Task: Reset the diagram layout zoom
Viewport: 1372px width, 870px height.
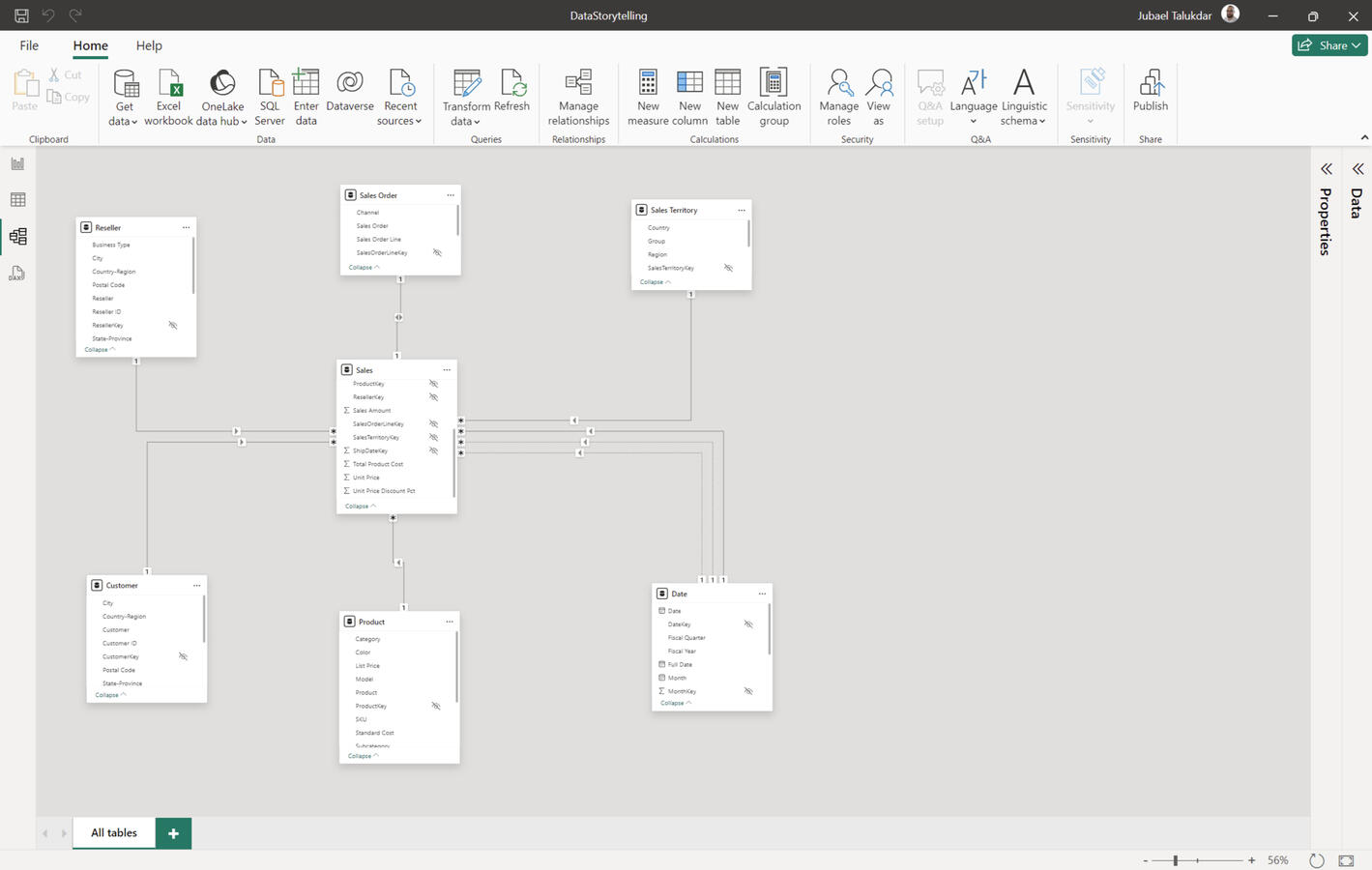Action: pos(1316,860)
